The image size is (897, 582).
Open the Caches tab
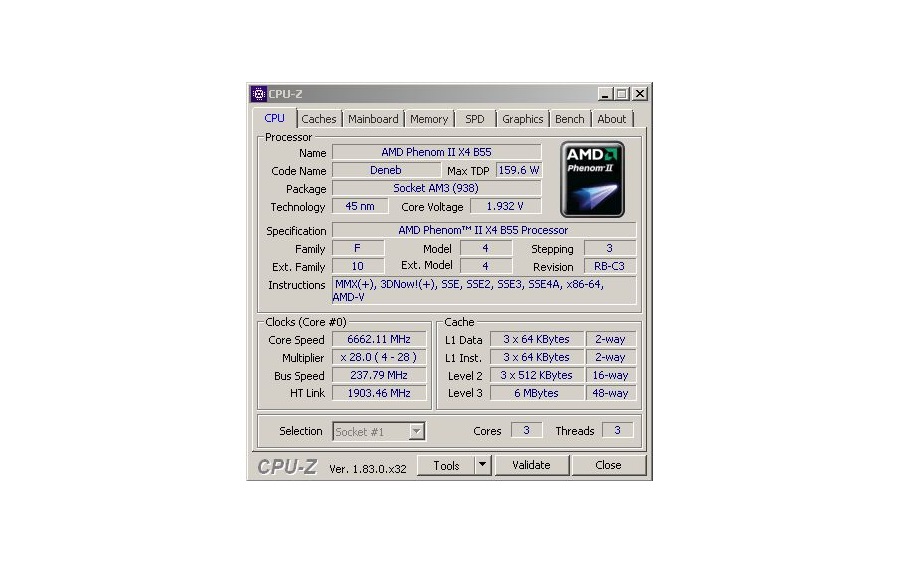pyautogui.click(x=319, y=119)
